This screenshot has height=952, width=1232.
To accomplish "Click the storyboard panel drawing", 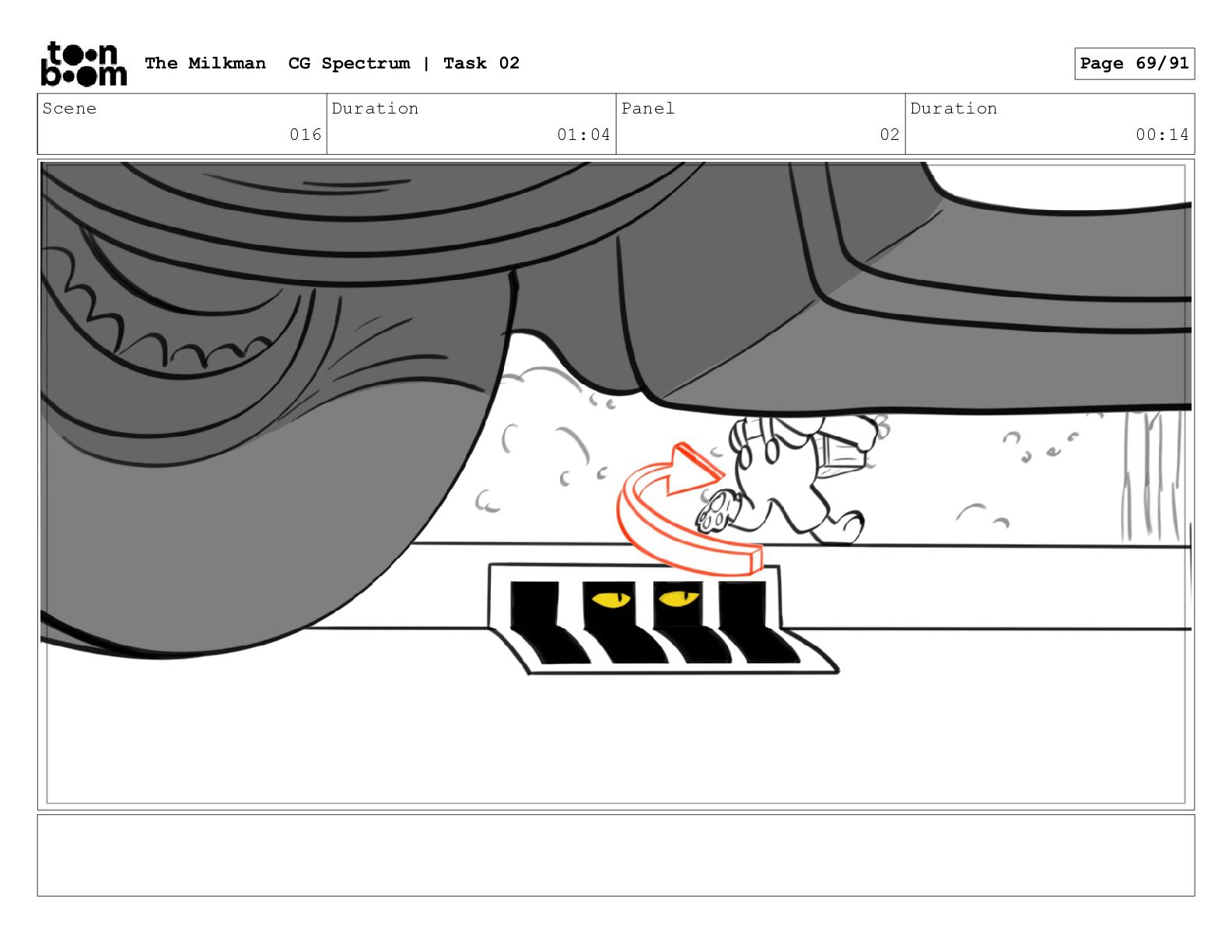I will coord(616,485).
